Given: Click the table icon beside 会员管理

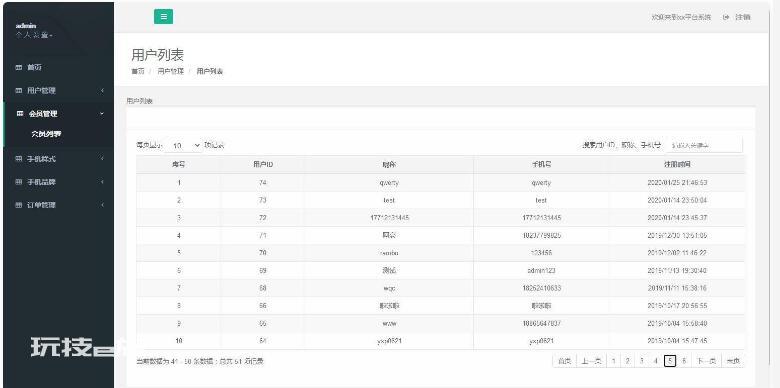Looking at the screenshot, I should pos(20,113).
